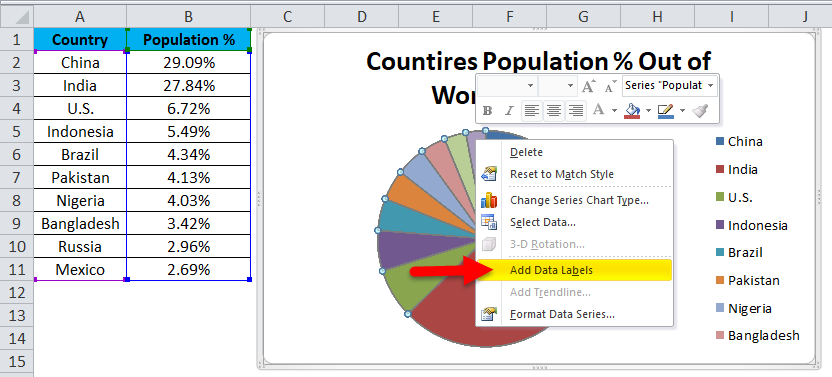Choose Format Data Series...
This screenshot has width=832, height=377.
[575, 314]
